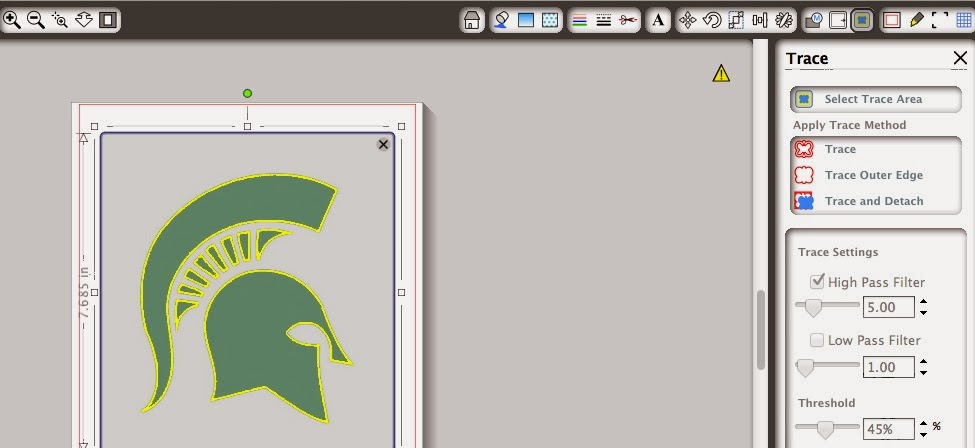Increase High Pass Filter with up arrow
975x448 pixels.
pos(923,302)
